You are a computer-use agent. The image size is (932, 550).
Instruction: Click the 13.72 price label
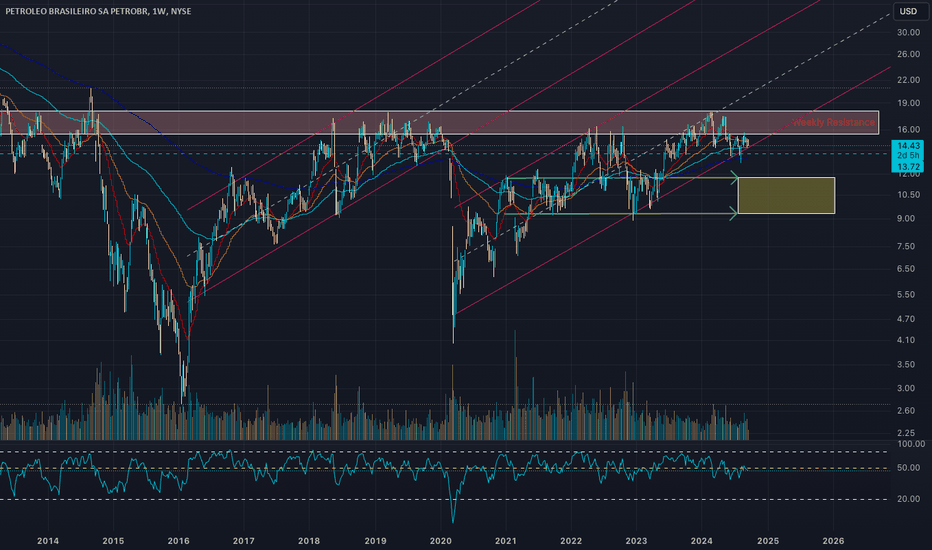click(x=909, y=167)
